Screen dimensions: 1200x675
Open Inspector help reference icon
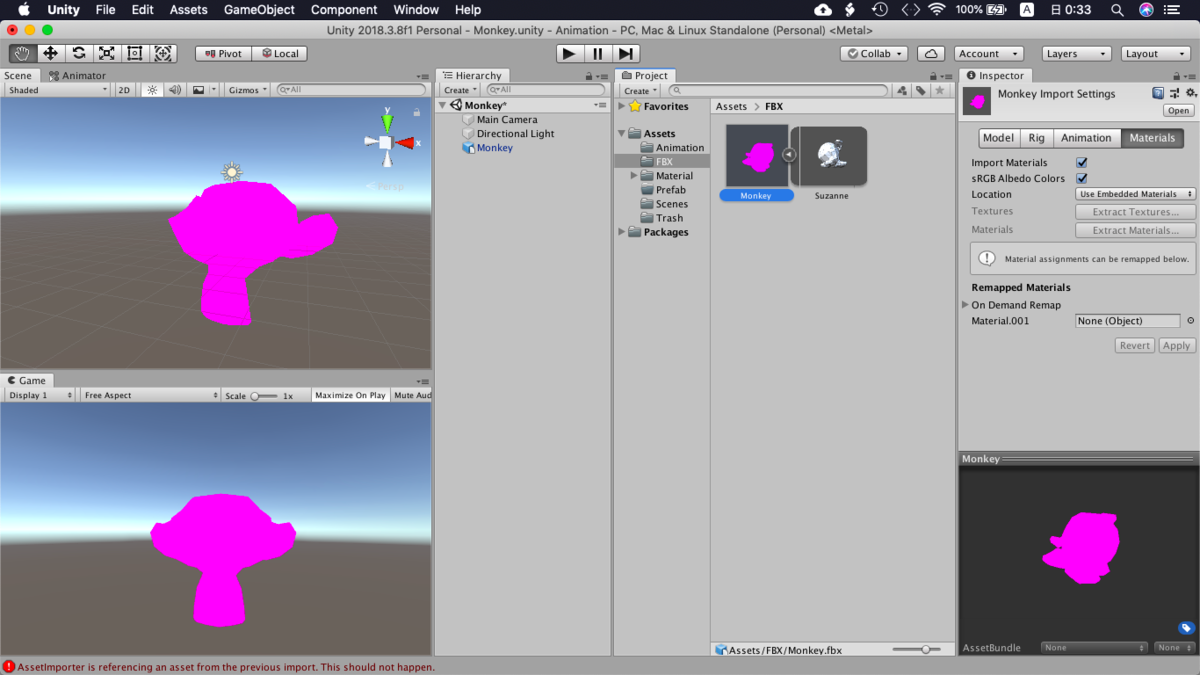click(1158, 93)
